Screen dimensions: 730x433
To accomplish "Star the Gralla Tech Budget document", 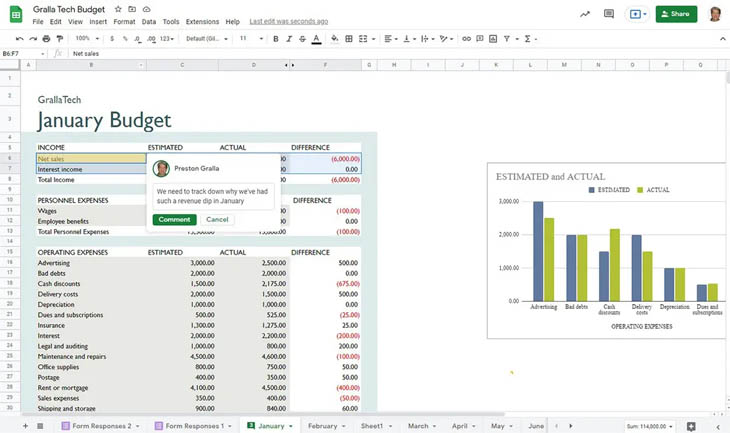I will tap(118, 9).
